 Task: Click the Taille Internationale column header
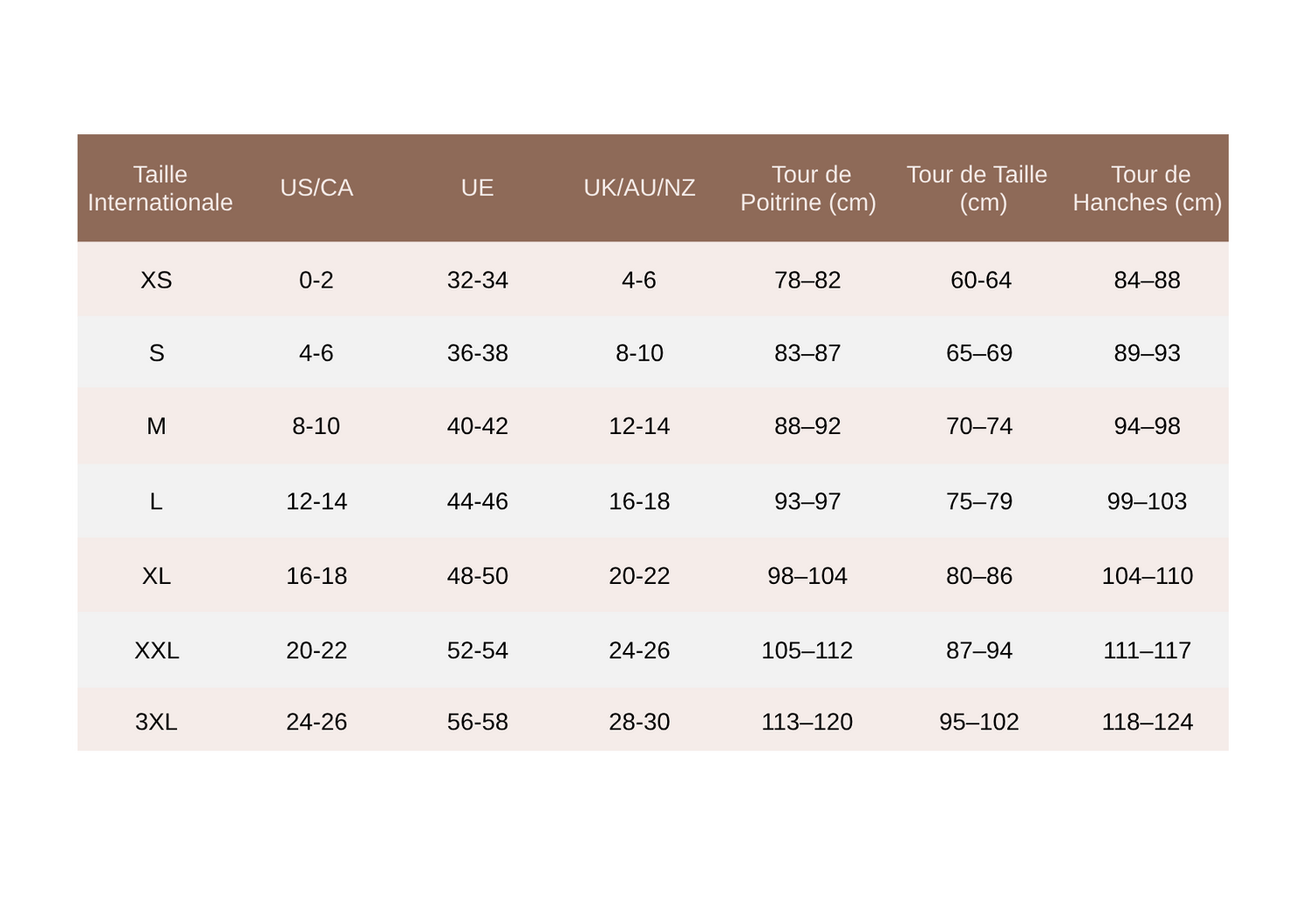(160, 188)
